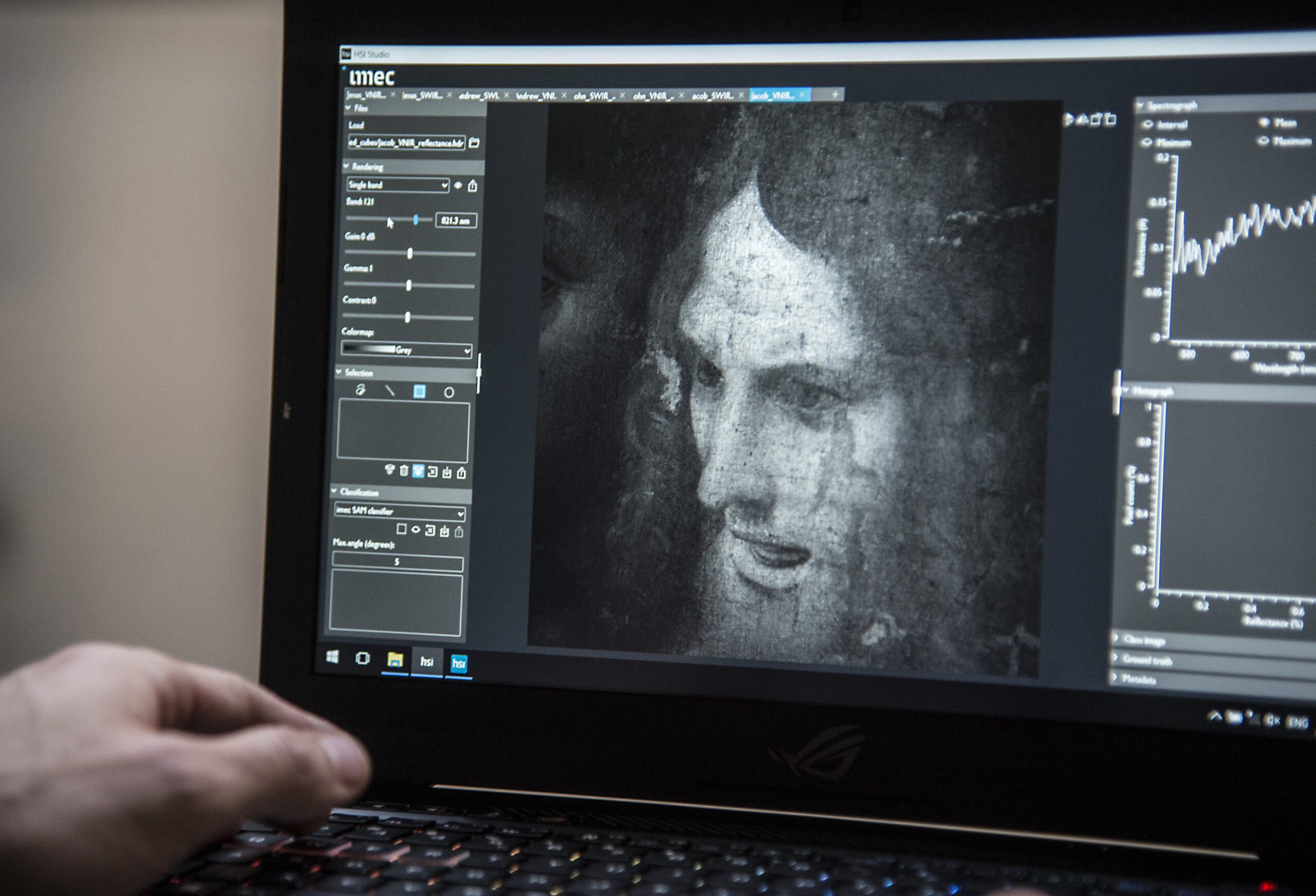Pick the circle selection tool
The width and height of the screenshot is (1316, 896).
(x=449, y=392)
